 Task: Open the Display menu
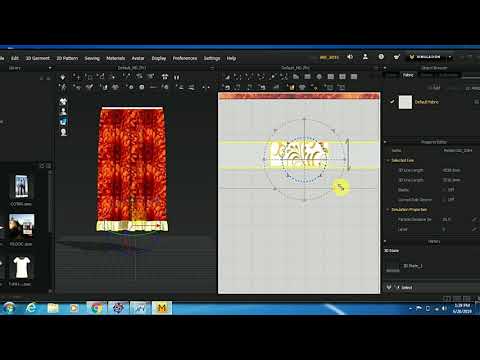point(159,58)
